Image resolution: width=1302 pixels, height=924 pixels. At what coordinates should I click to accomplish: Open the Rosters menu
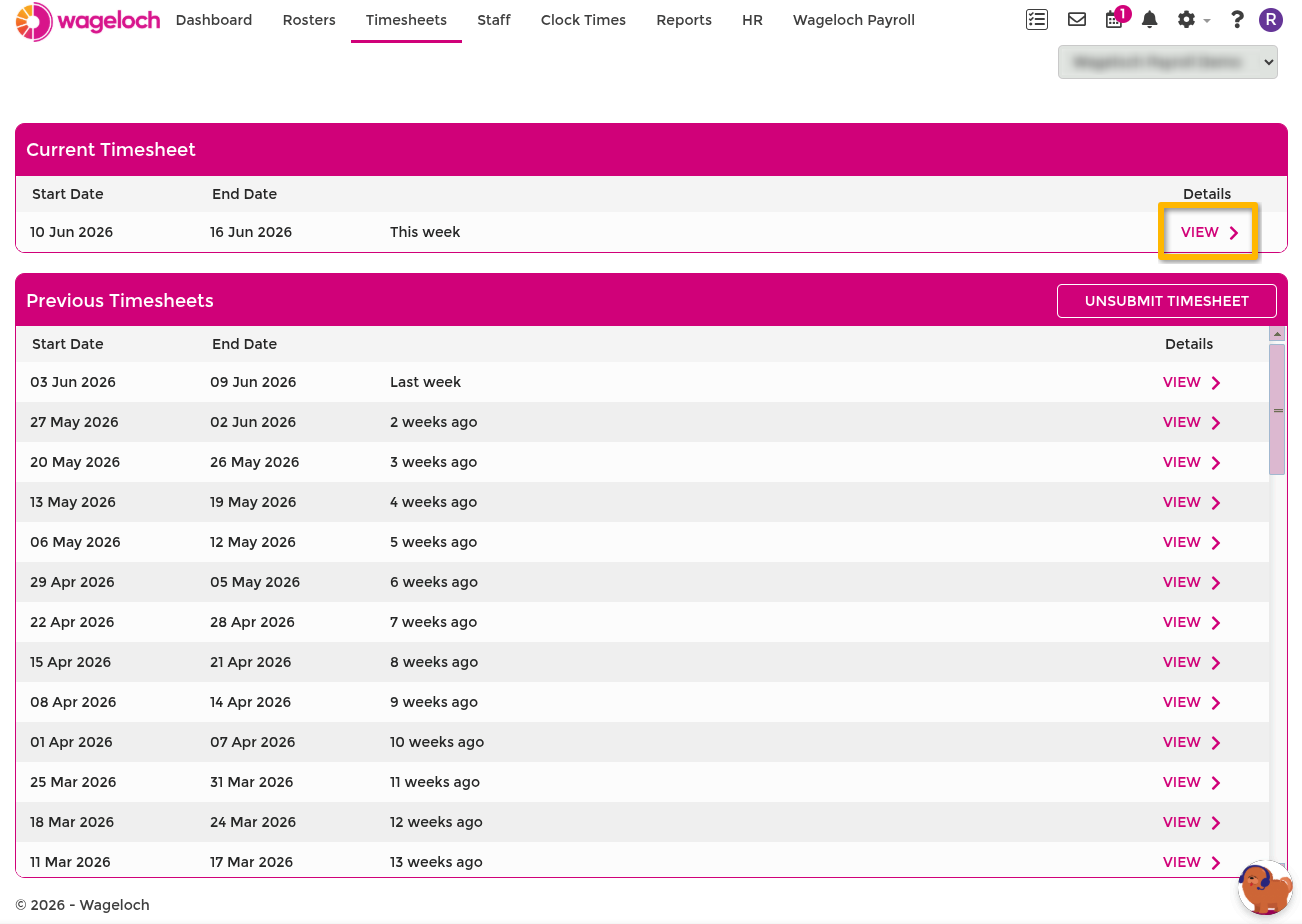[x=309, y=20]
